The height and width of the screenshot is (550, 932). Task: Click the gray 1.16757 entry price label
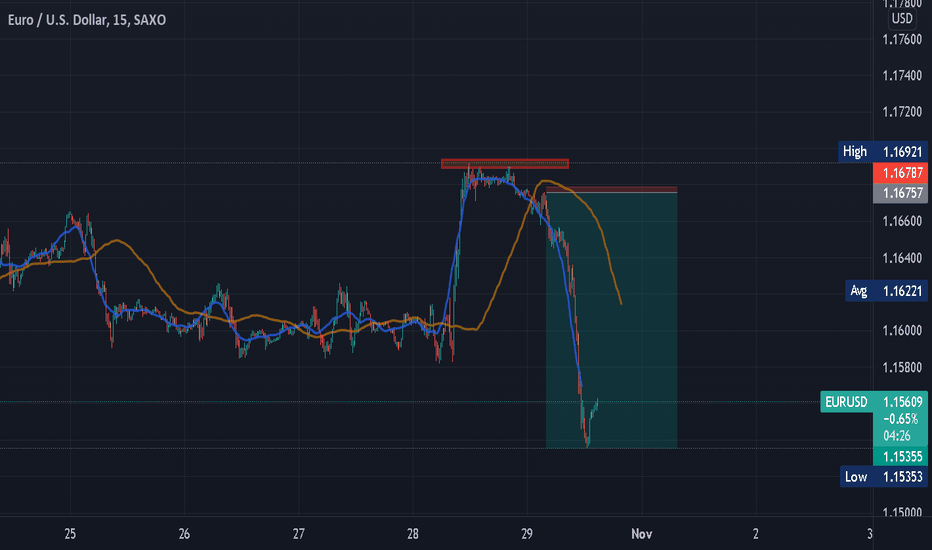pyautogui.click(x=900, y=193)
